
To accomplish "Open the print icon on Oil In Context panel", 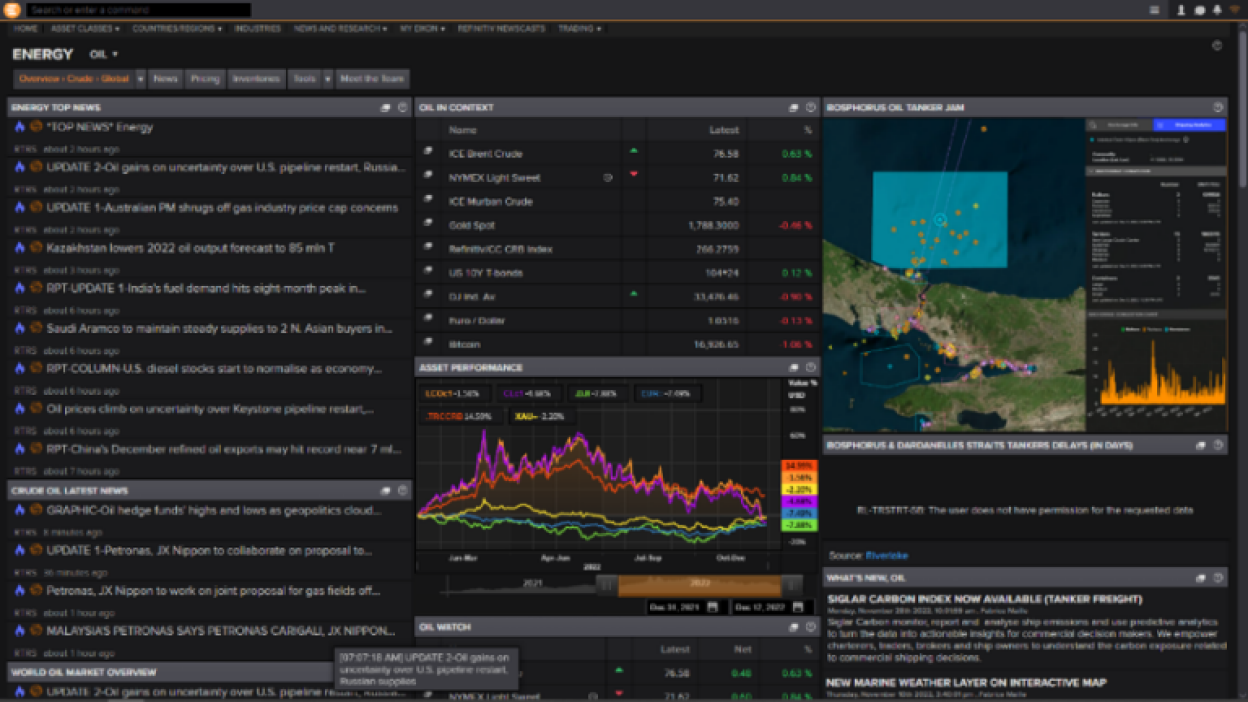I will coord(793,107).
